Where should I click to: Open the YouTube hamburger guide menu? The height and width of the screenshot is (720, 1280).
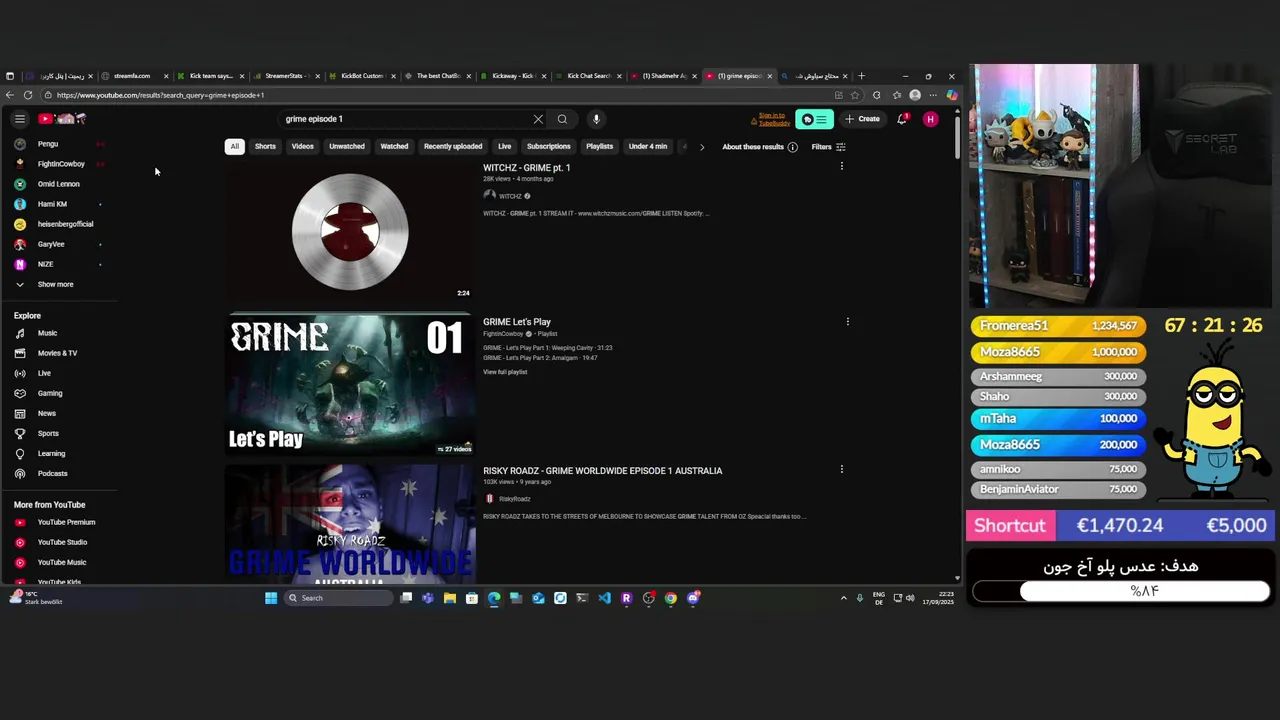click(19, 119)
